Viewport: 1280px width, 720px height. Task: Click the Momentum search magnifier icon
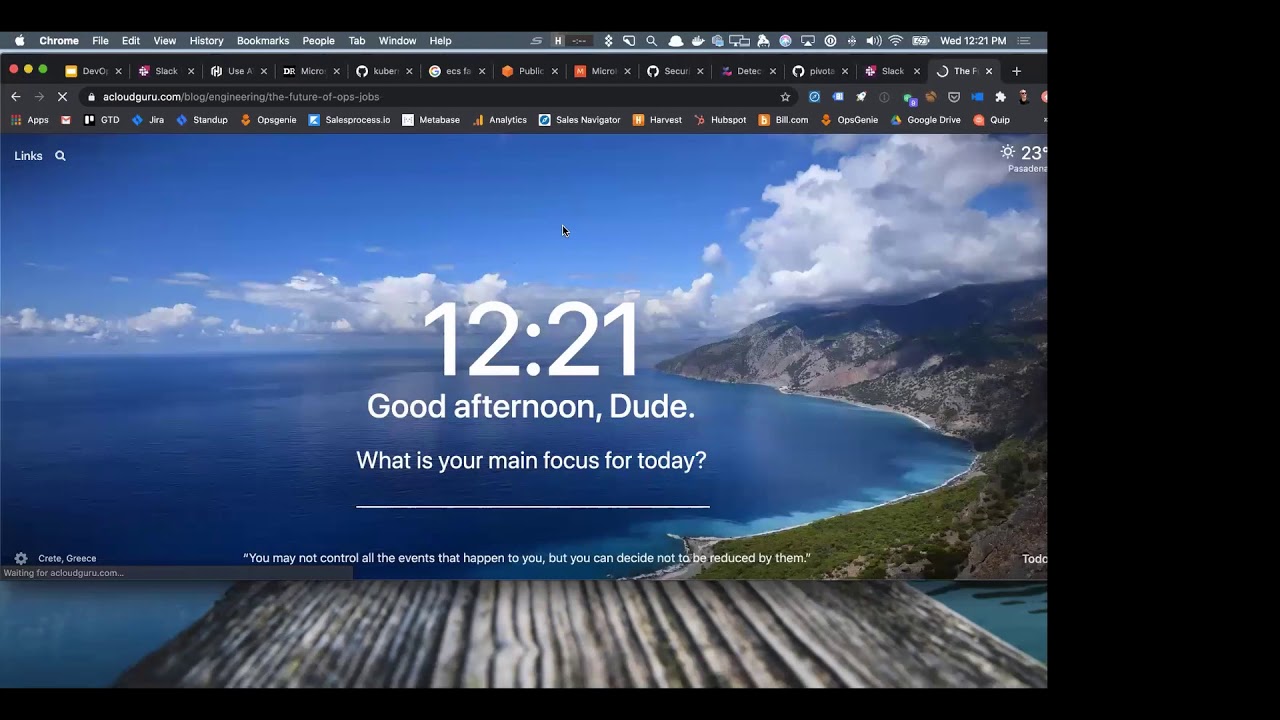[60, 156]
